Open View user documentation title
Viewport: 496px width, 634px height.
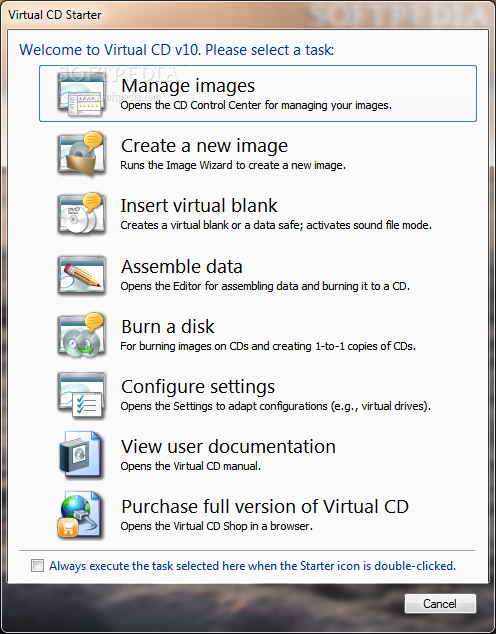click(228, 446)
